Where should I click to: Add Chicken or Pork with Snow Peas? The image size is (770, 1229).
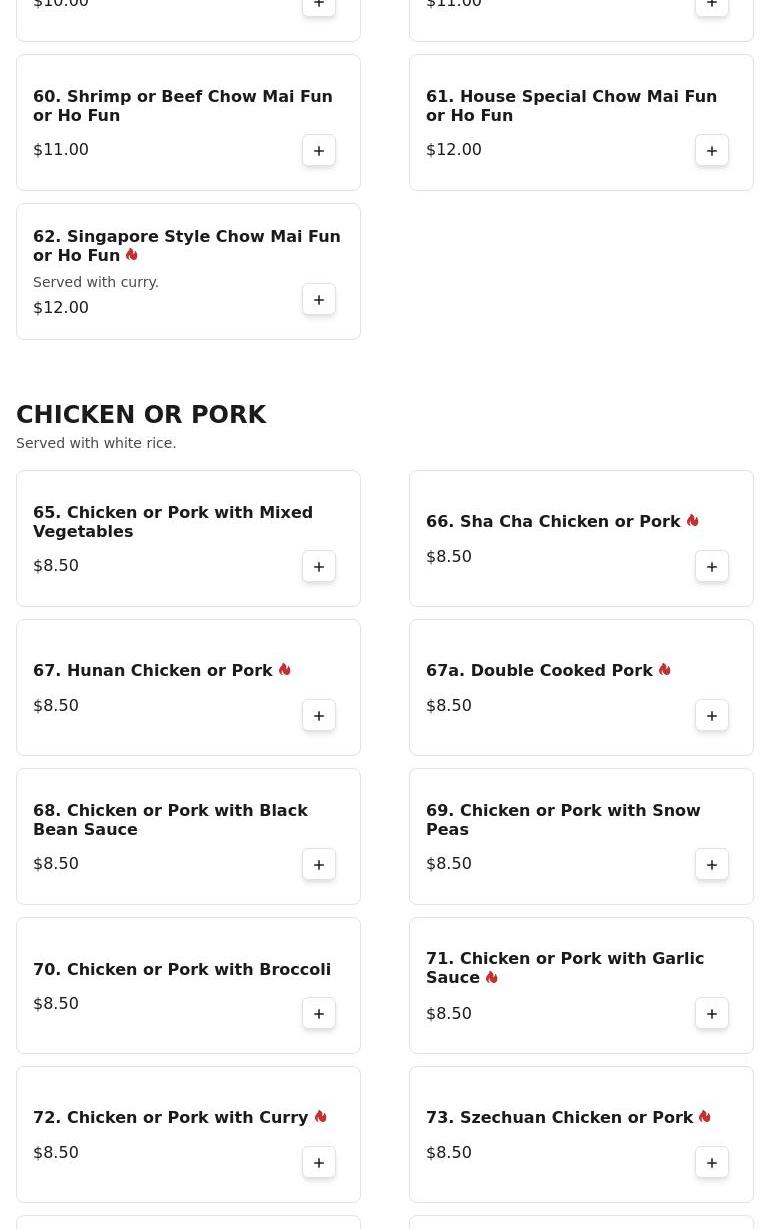[712, 865]
